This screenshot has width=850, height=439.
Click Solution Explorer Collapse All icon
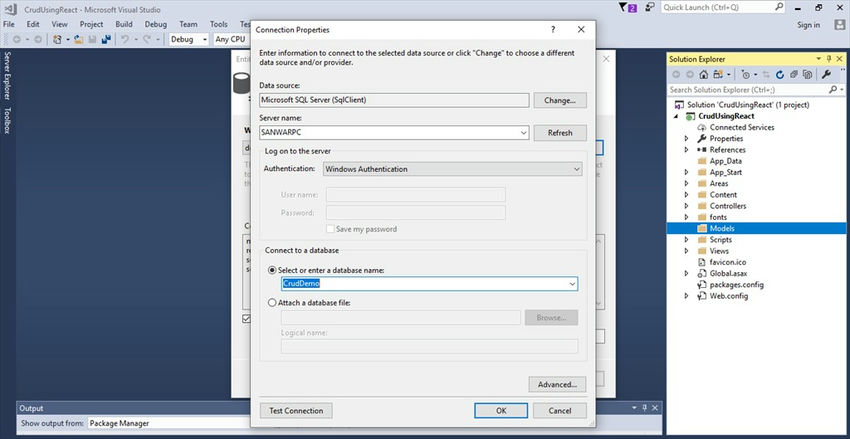tap(794, 74)
